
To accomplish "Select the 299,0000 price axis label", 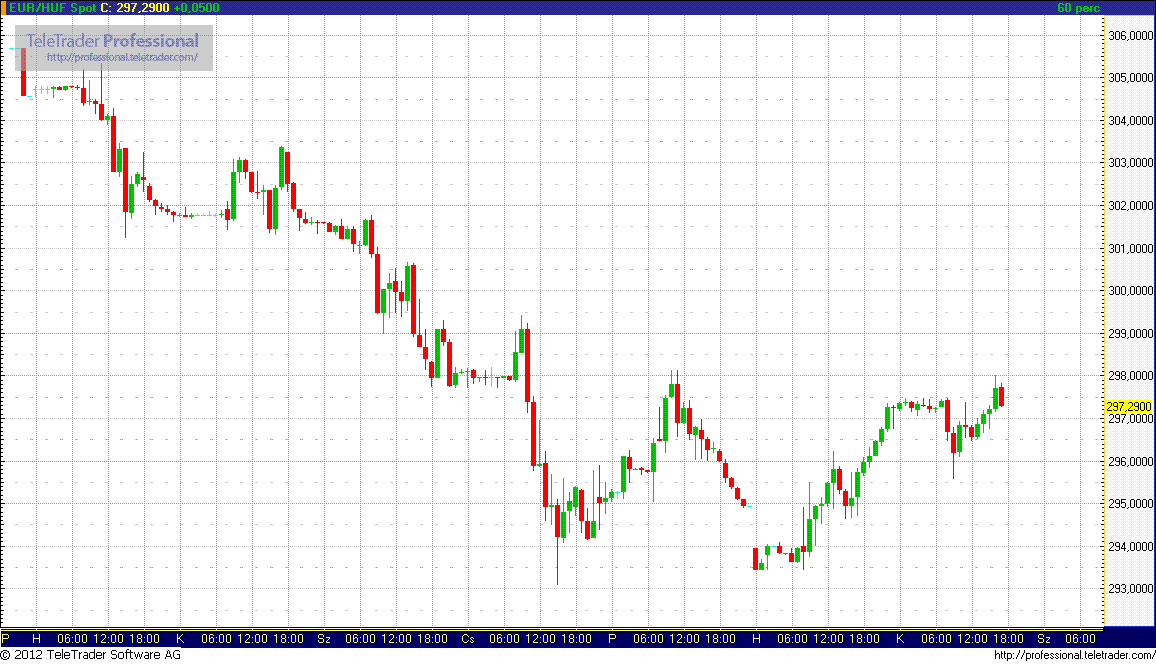I will click(1131, 333).
